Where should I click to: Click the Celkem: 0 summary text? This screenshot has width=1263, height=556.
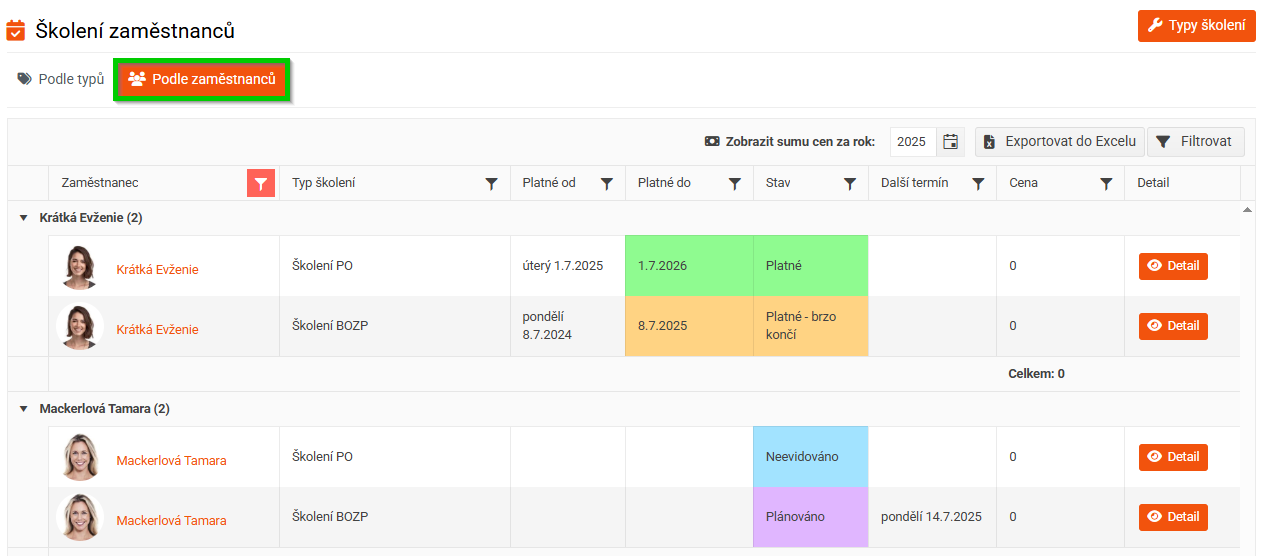point(1036,374)
